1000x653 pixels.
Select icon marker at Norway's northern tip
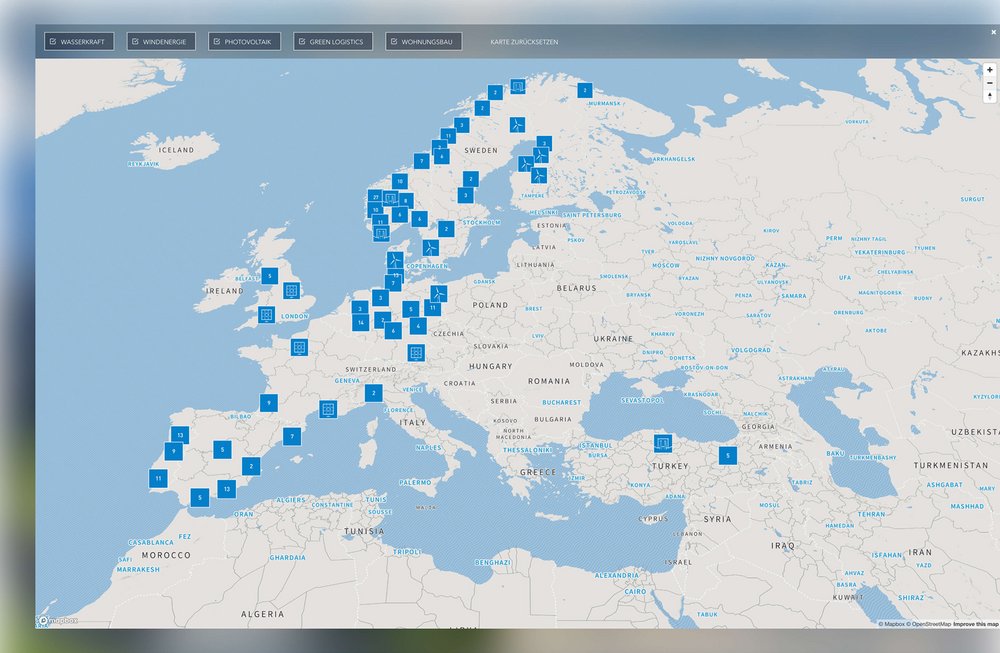pyautogui.click(x=517, y=85)
